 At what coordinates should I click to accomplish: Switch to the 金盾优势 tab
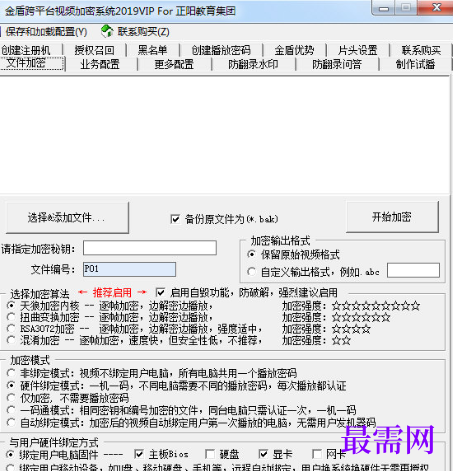tap(294, 50)
